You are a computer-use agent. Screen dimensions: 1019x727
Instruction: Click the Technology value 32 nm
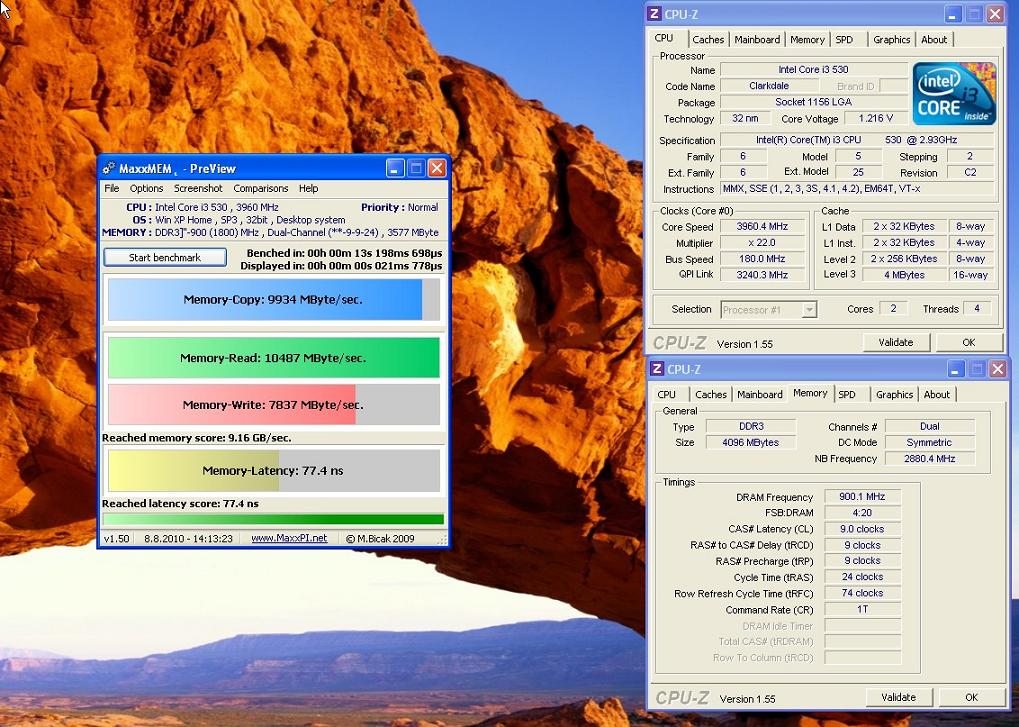click(745, 118)
